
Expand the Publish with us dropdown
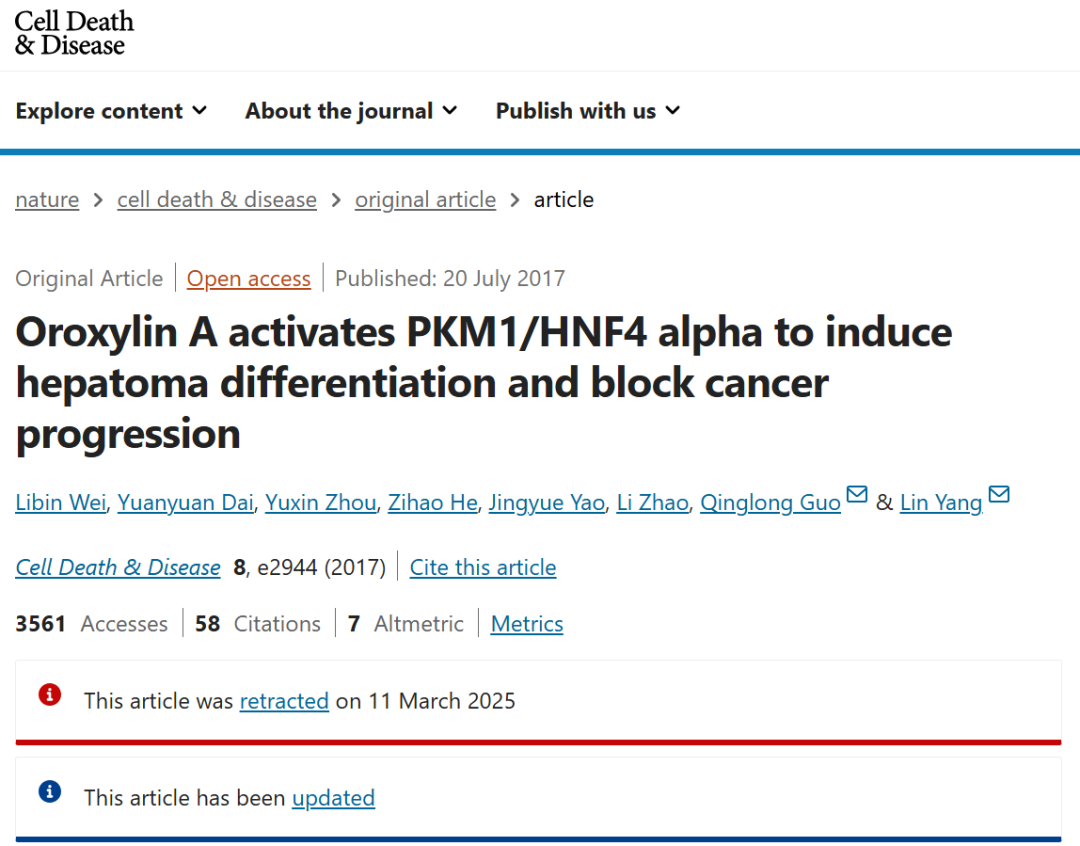pos(588,111)
